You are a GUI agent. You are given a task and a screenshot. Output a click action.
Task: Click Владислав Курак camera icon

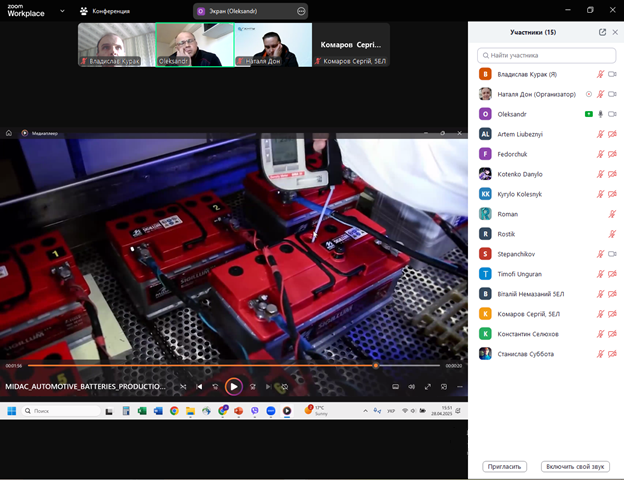tap(612, 74)
